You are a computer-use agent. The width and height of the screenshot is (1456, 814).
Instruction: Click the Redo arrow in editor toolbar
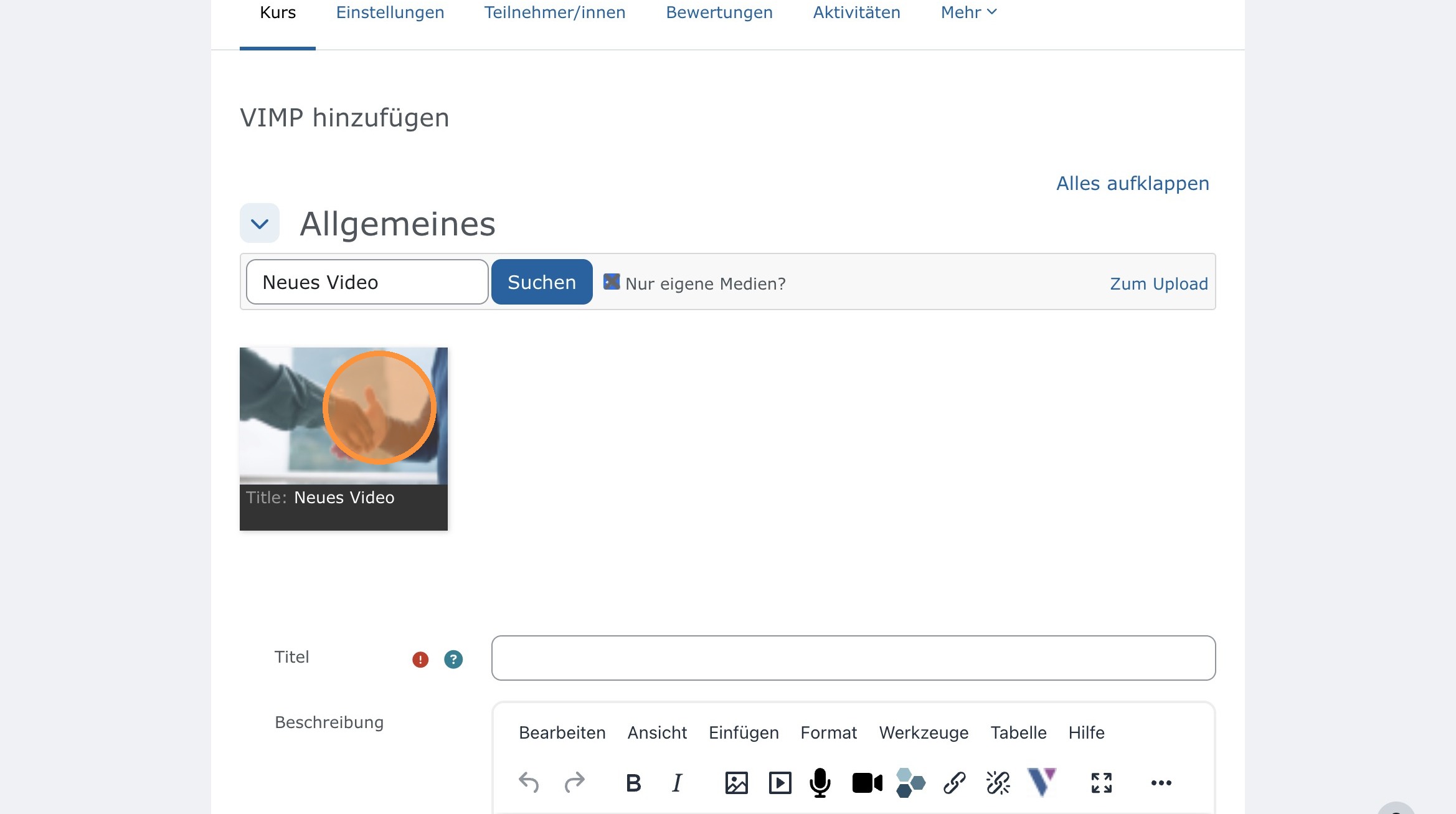574,782
